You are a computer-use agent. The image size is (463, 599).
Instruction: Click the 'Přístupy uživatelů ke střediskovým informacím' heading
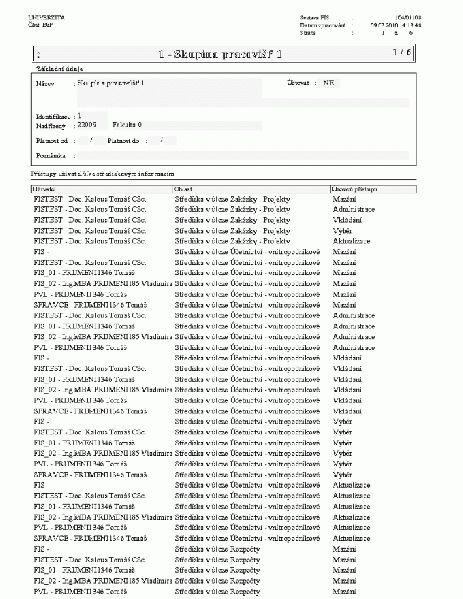click(103, 174)
